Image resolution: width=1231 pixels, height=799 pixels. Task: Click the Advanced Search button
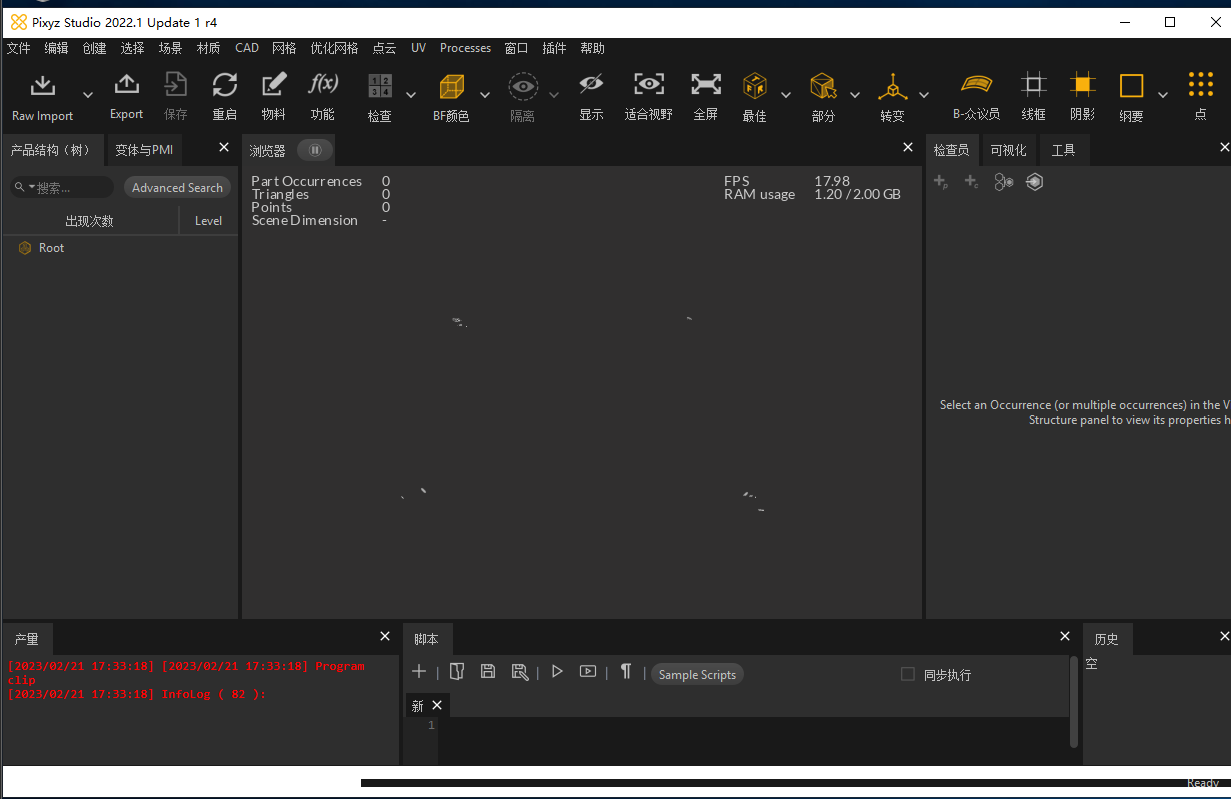point(177,187)
